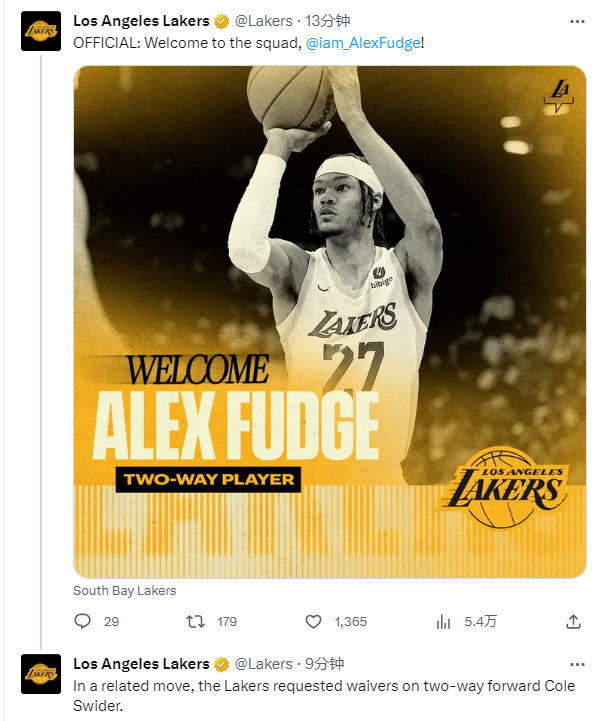Open more options for the welcome tweet
Image resolution: width=603 pixels, height=721 pixels.
point(577,21)
